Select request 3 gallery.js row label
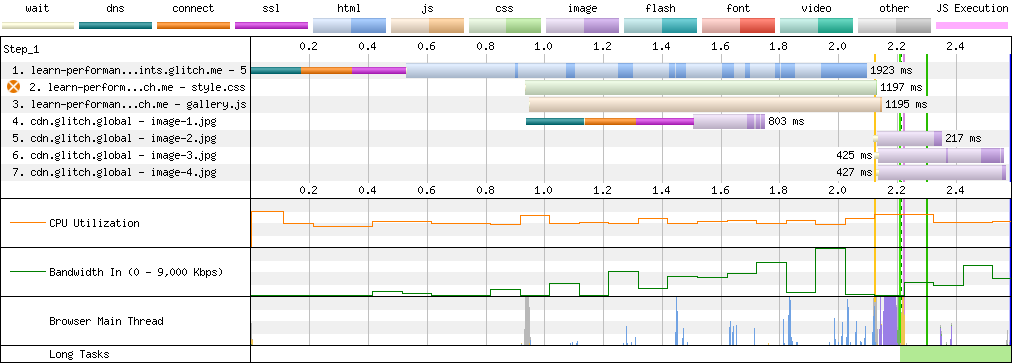1012x363 pixels. click(x=130, y=104)
